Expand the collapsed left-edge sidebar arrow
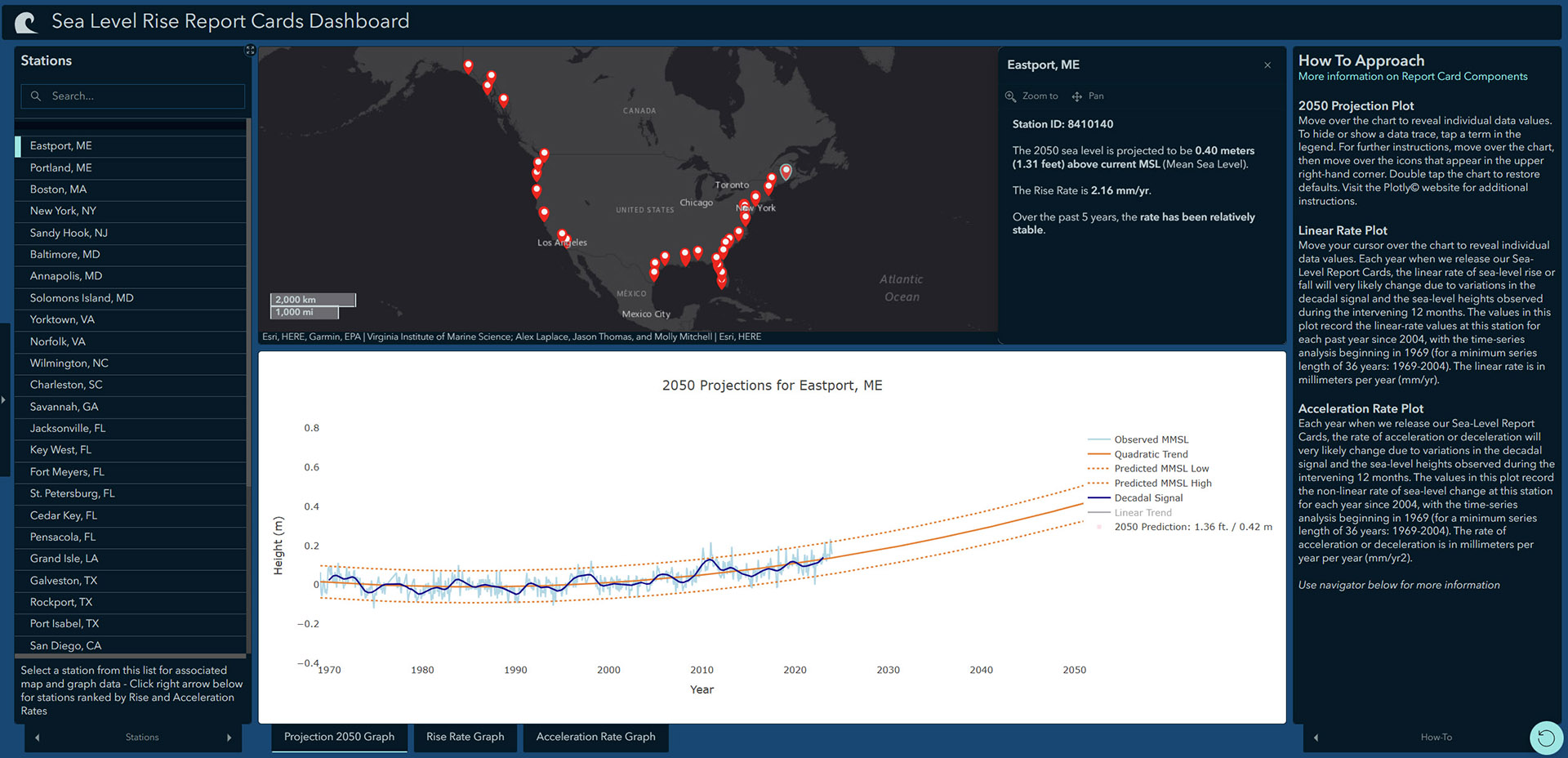This screenshot has width=1568, height=758. [4, 400]
